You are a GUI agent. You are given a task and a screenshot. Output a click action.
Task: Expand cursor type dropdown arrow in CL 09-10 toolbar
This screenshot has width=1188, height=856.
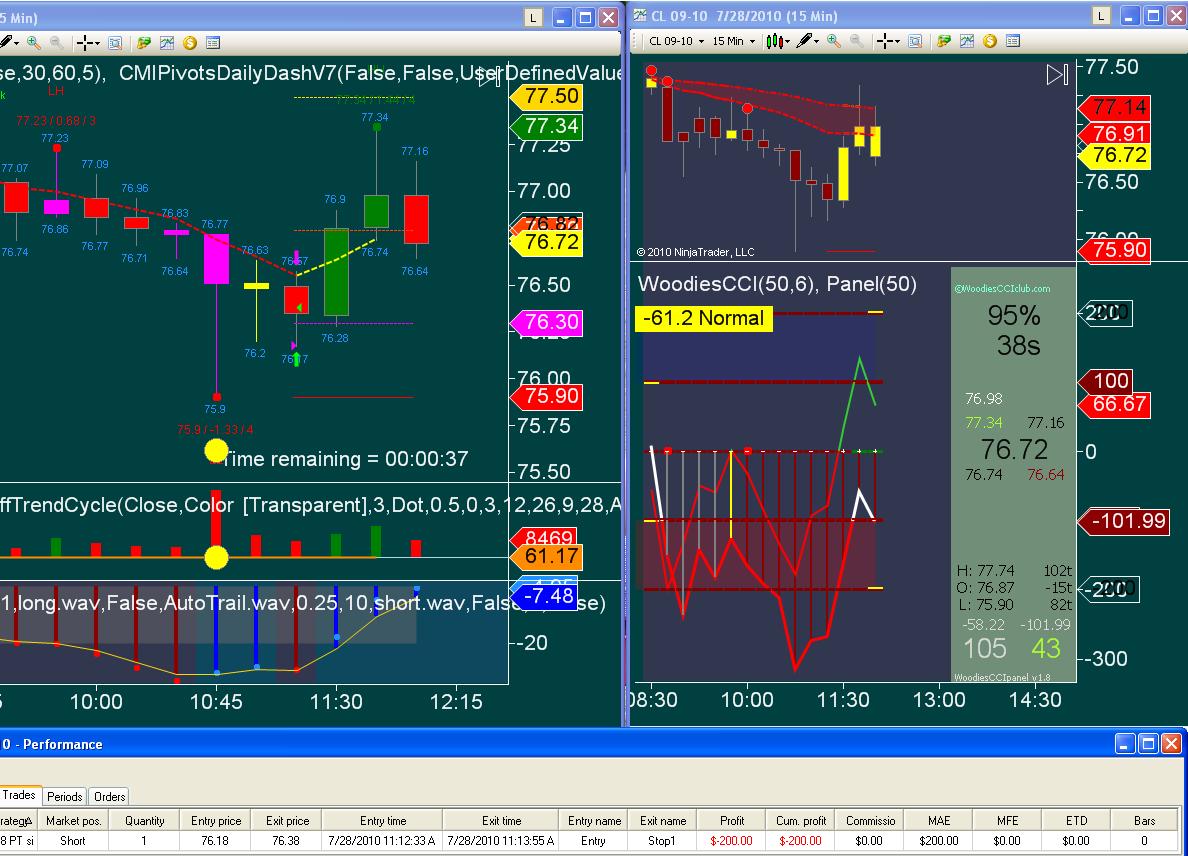(x=896, y=42)
